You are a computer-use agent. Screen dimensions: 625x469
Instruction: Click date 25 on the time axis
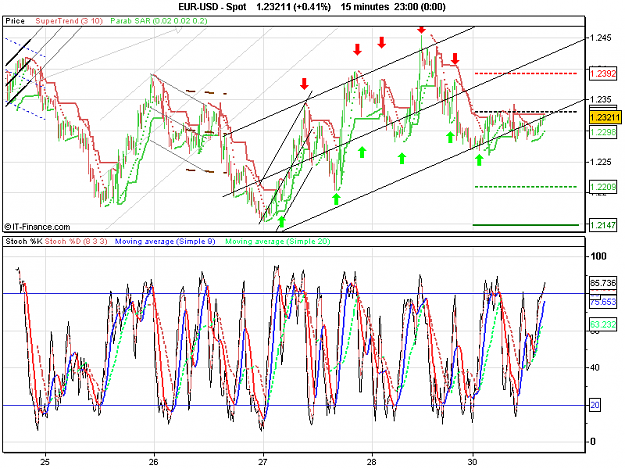45,462
